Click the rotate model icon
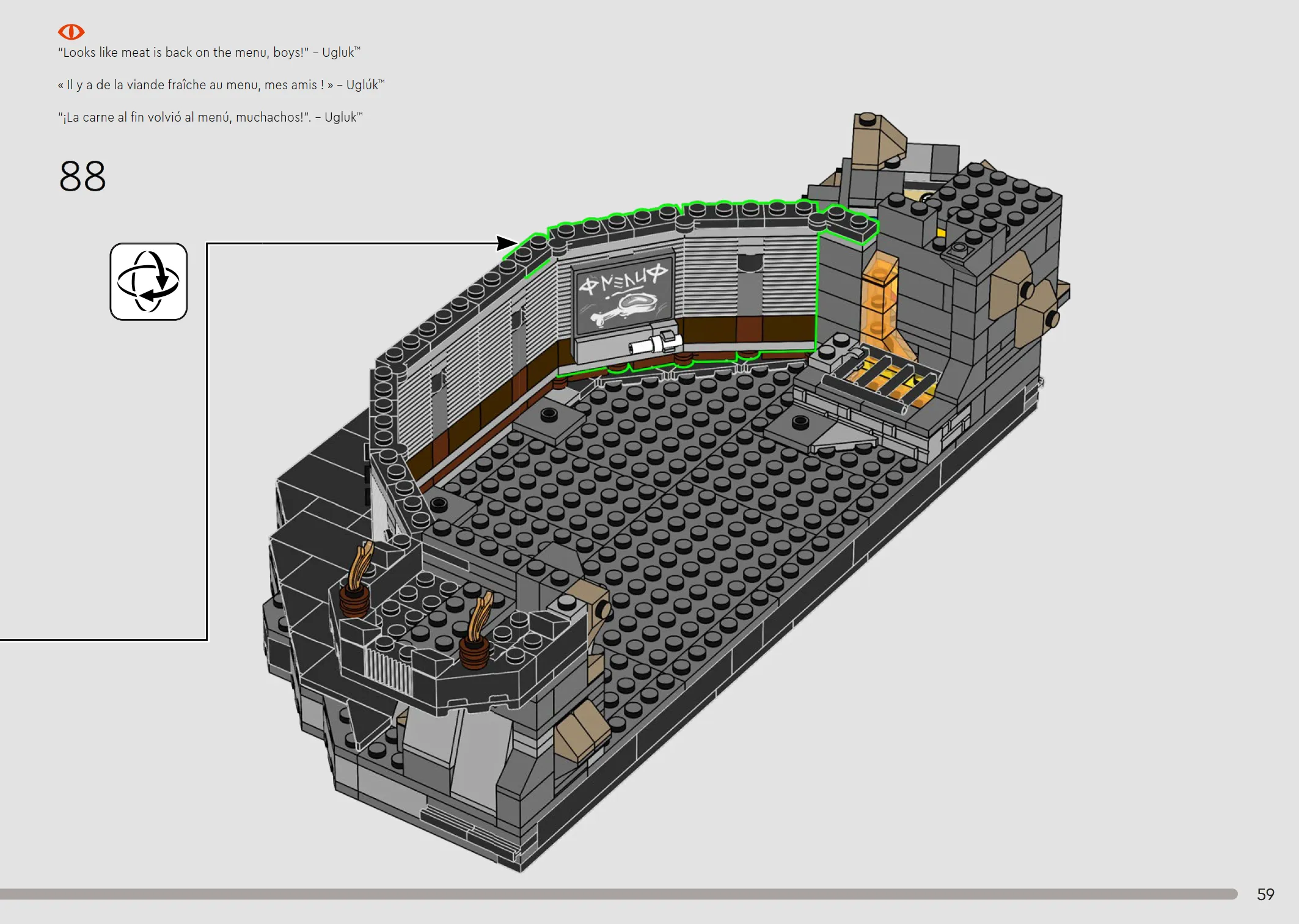The image size is (1299, 924). coord(148,282)
